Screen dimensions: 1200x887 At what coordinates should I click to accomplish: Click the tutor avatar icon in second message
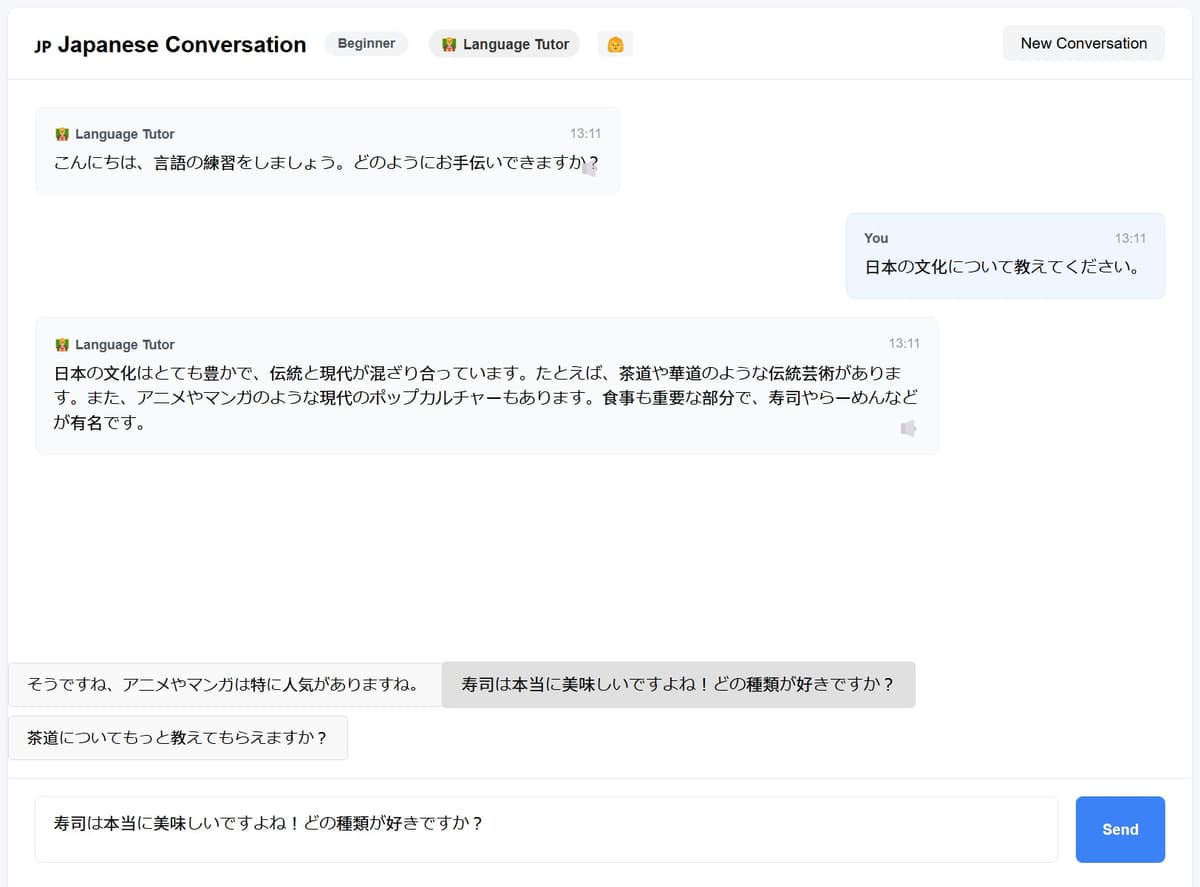click(x=62, y=345)
